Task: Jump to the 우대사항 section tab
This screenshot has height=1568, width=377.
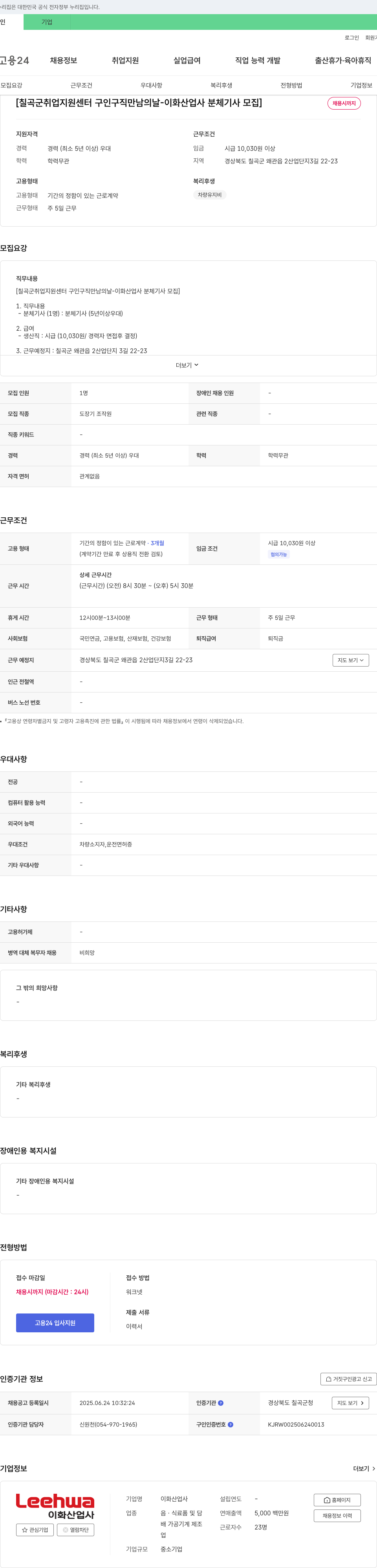Action: pos(151,85)
